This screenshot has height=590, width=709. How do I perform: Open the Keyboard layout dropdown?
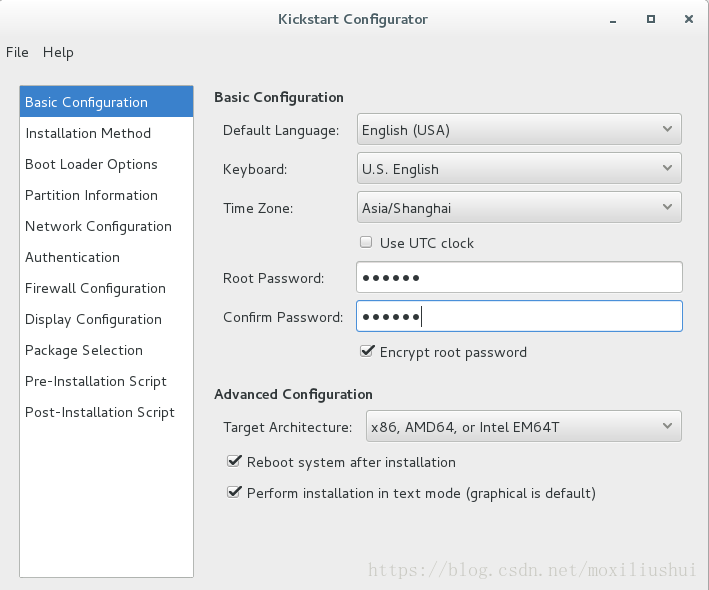tap(519, 169)
